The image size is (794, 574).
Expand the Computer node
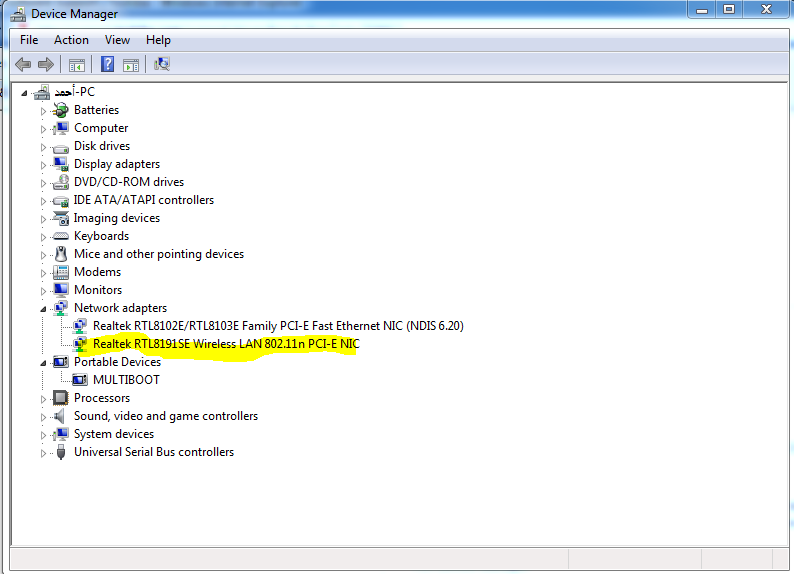coord(43,129)
